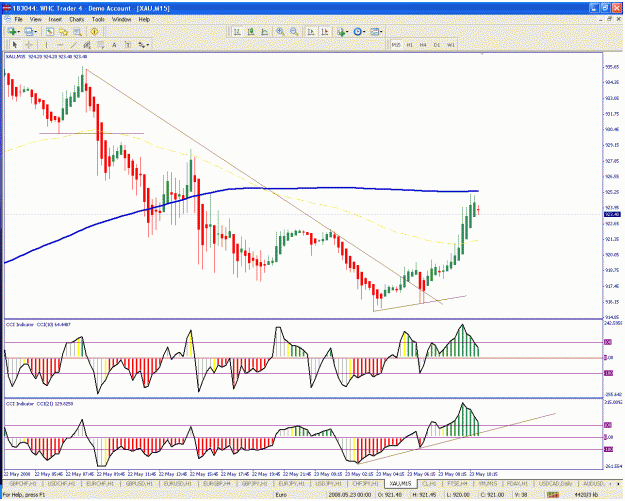Click the clock Periods icon
Image resolution: width=625 pixels, height=501 pixels.
[x=358, y=31]
